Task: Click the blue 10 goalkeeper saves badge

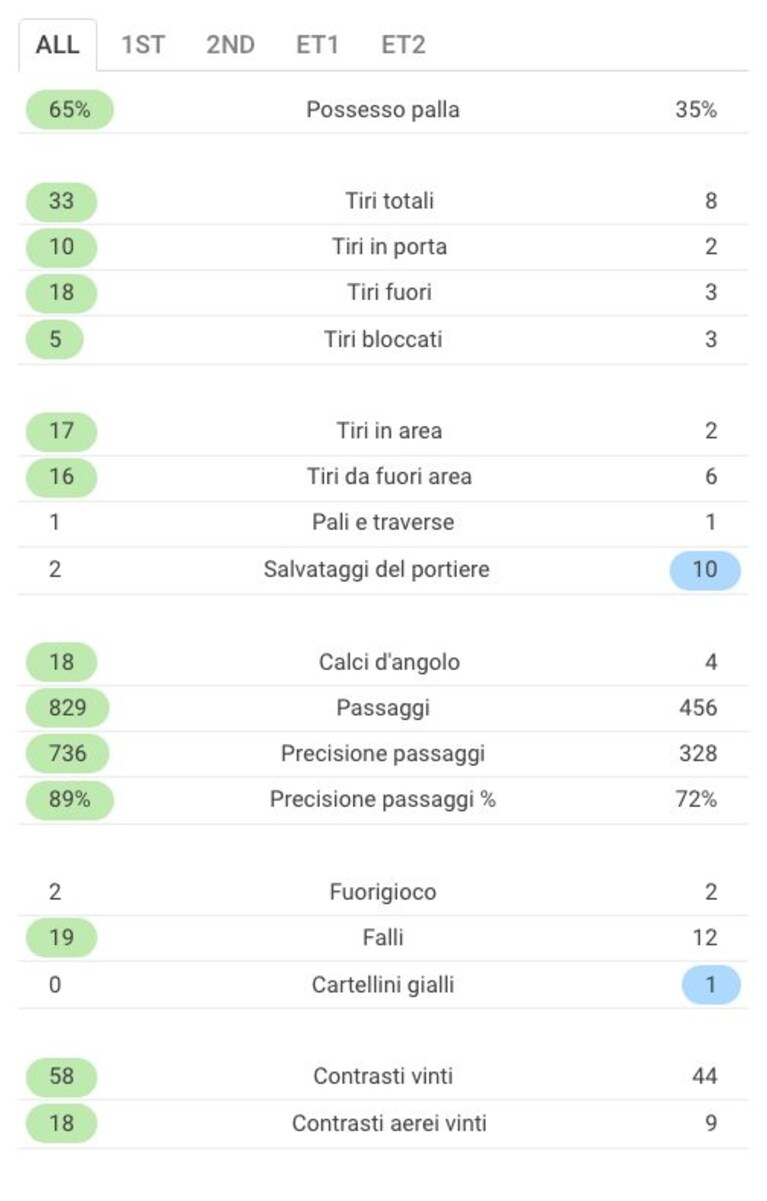Action: click(x=705, y=570)
